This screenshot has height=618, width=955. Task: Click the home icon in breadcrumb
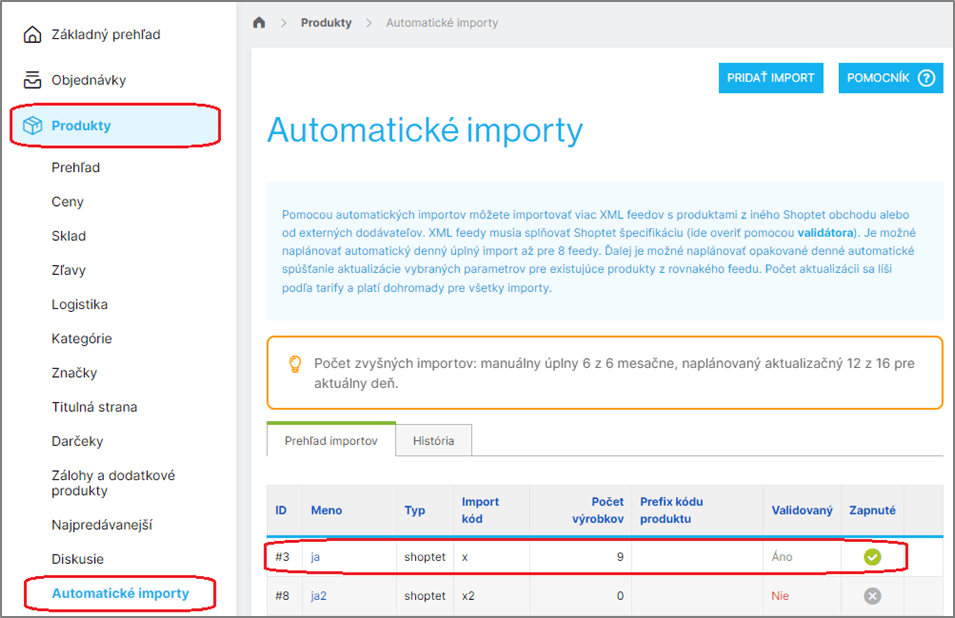tap(259, 23)
